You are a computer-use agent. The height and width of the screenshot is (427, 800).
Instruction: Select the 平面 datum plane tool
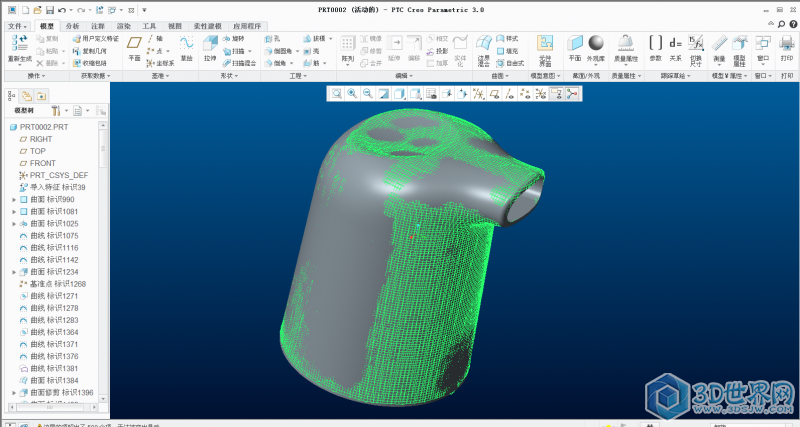[x=134, y=48]
